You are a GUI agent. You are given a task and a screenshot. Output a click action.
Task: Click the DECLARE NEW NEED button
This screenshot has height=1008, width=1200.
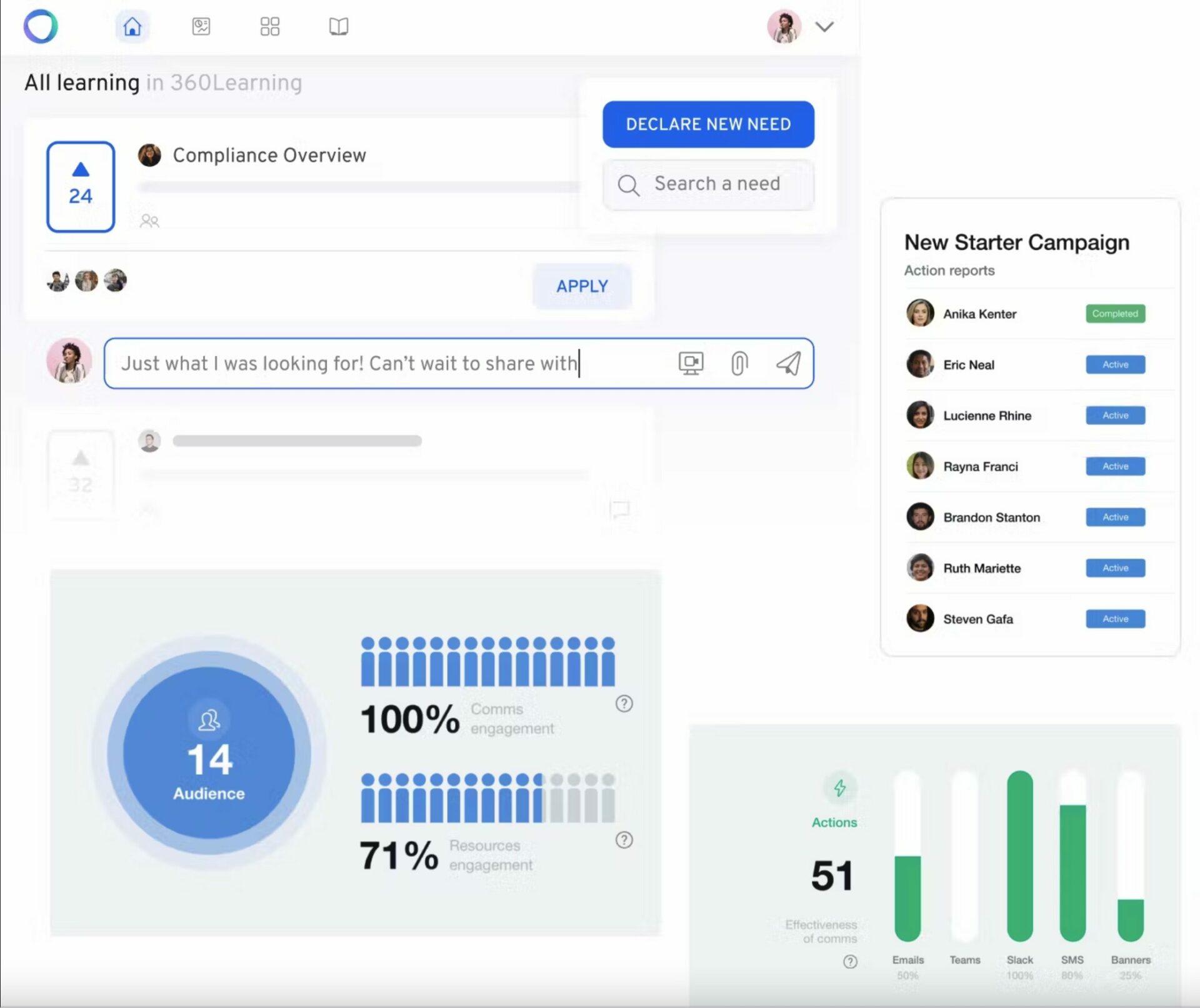[707, 124]
